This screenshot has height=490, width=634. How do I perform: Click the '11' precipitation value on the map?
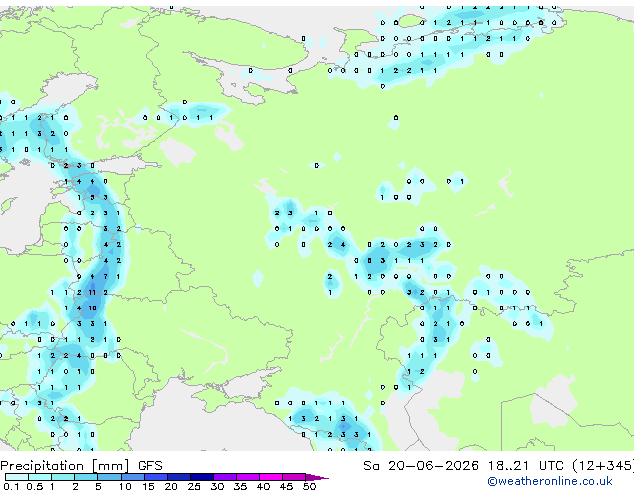[x=92, y=292]
